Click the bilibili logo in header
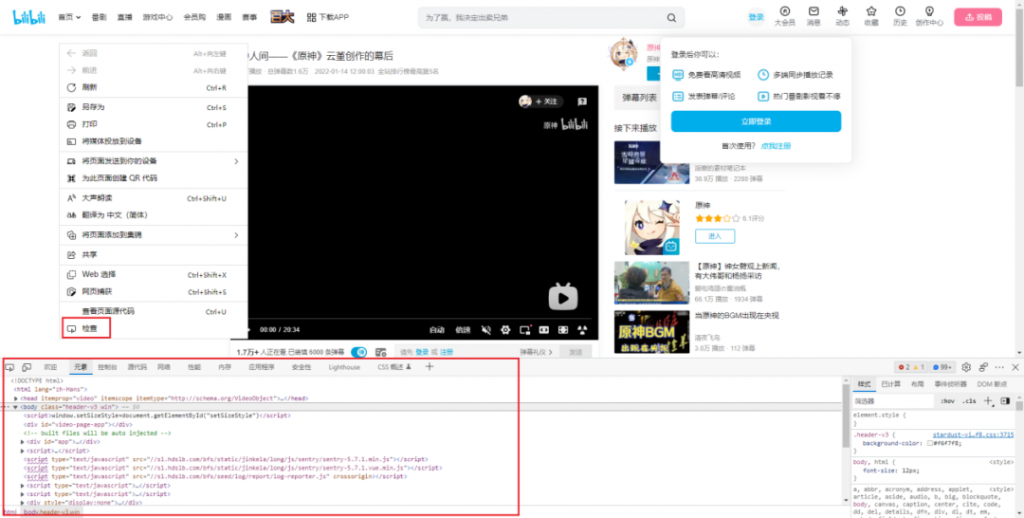The image size is (1024, 518). pos(27,17)
